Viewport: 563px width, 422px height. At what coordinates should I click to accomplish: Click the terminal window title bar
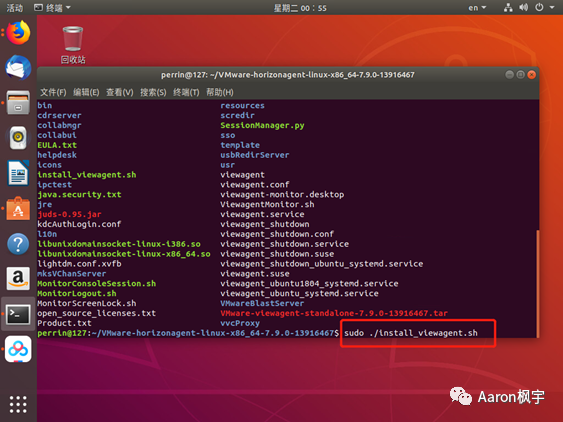287,75
